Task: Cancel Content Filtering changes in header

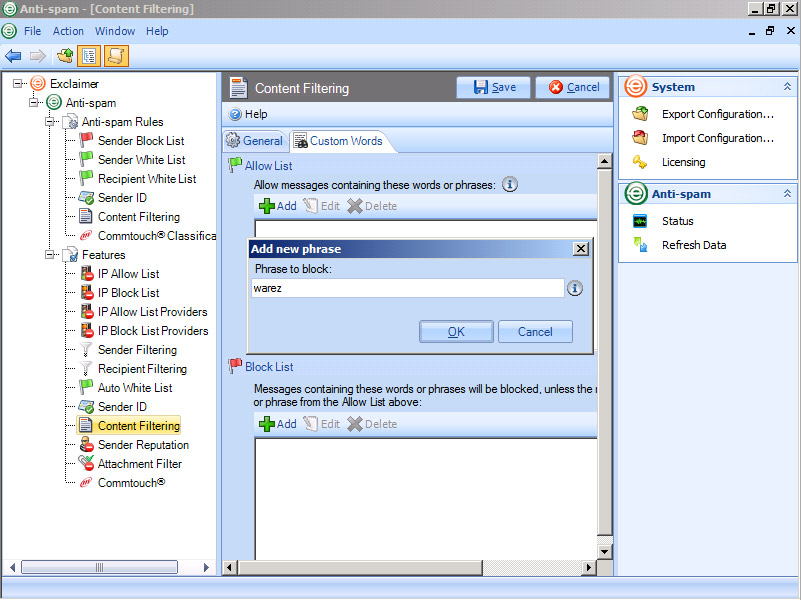Action: [x=573, y=87]
